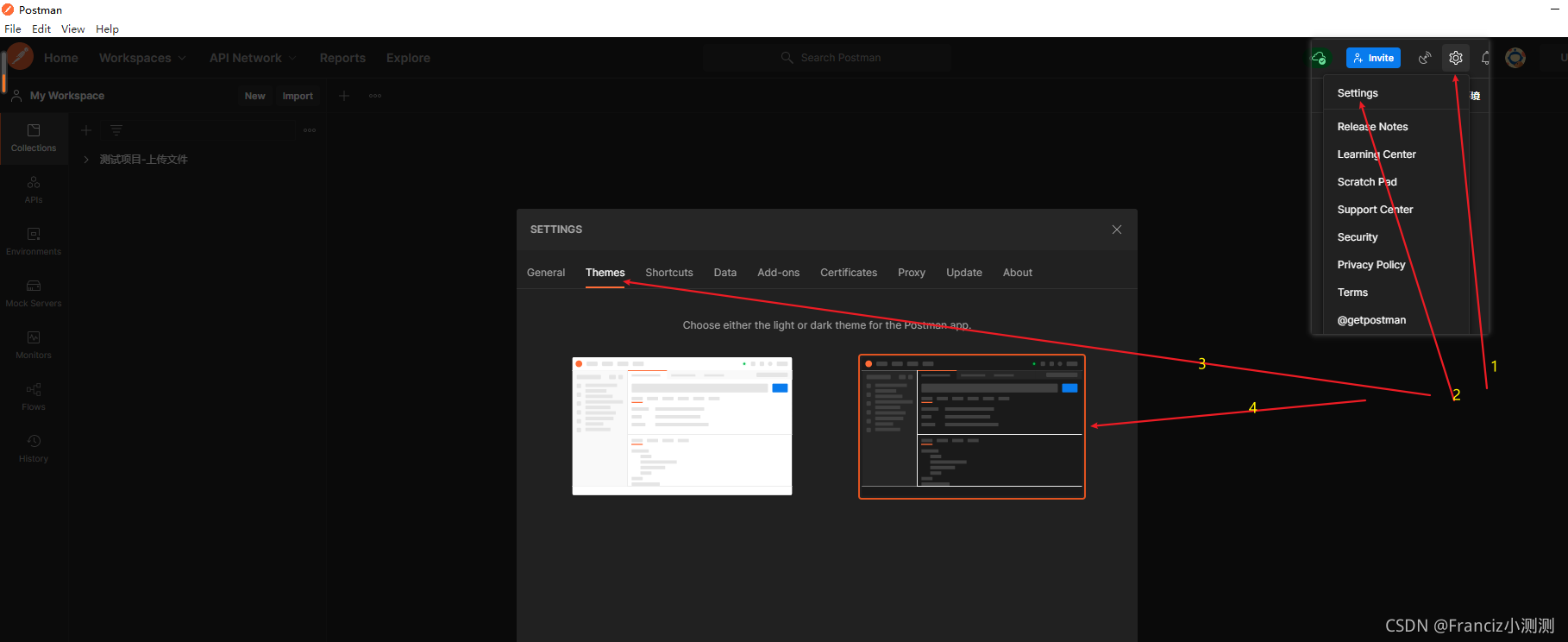Open the notifications bell icon
1568x642 pixels.
pyautogui.click(x=1486, y=58)
